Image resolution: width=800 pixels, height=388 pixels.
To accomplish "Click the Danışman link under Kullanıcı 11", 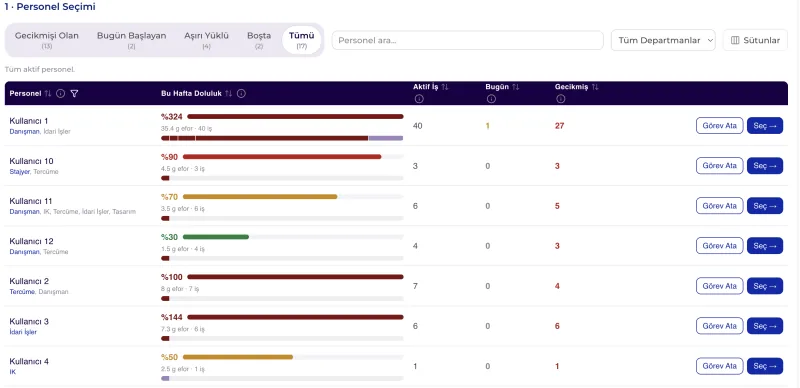I will pyautogui.click(x=24, y=211).
